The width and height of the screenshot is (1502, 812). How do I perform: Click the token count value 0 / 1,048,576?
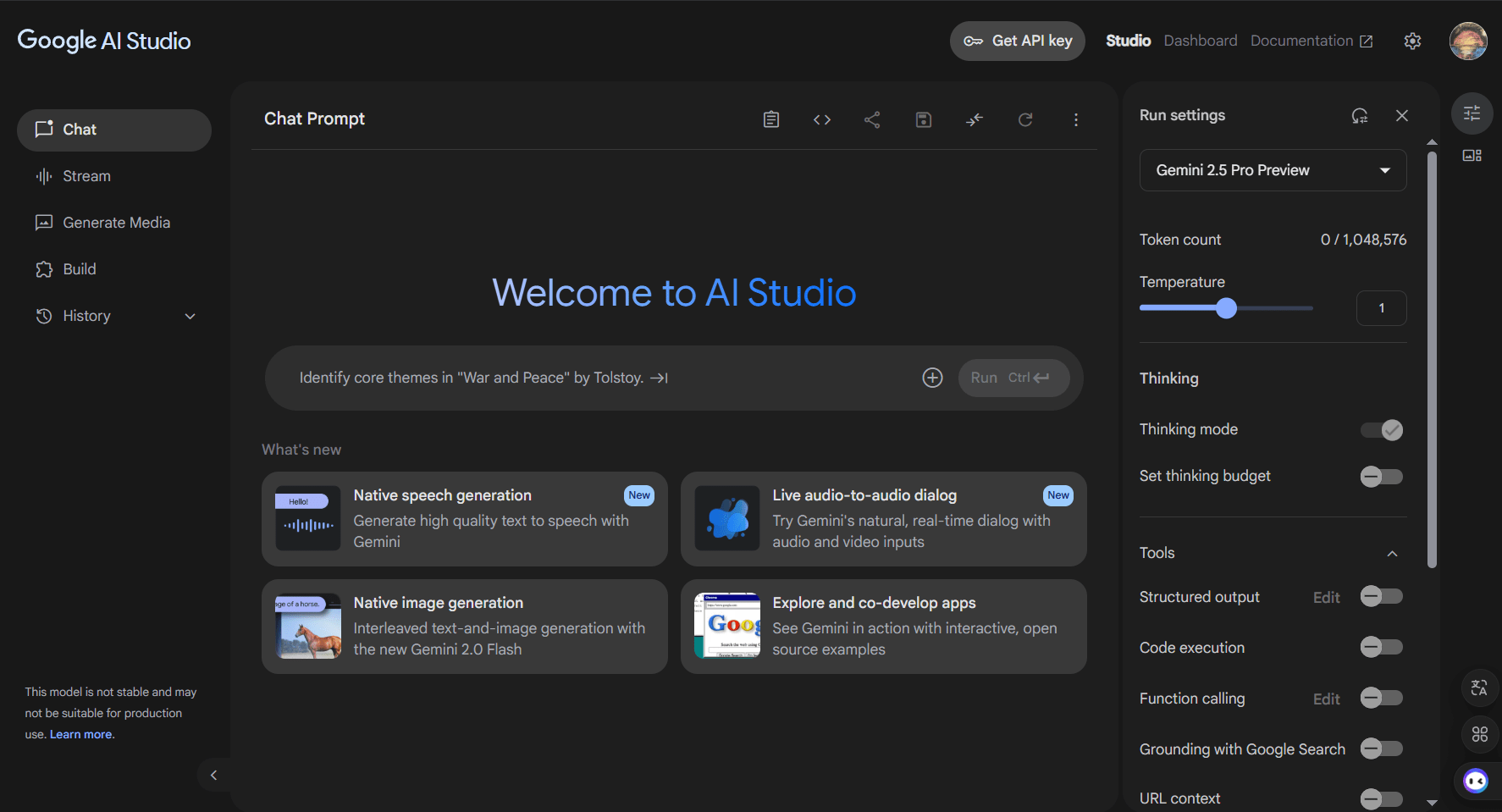click(1363, 240)
